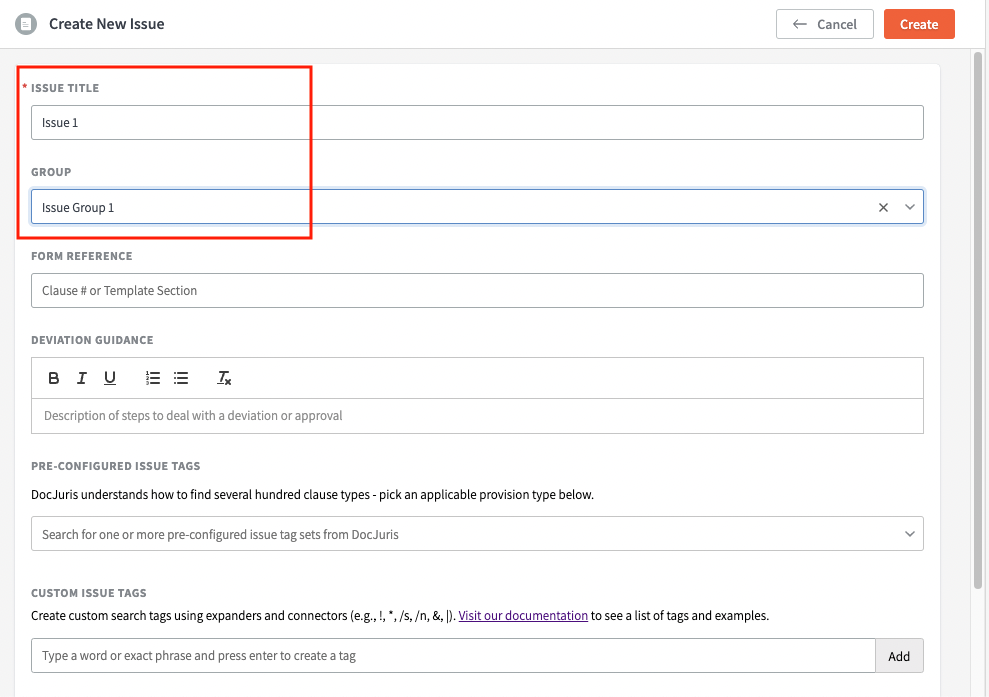Focus the custom issue tags input

point(454,655)
